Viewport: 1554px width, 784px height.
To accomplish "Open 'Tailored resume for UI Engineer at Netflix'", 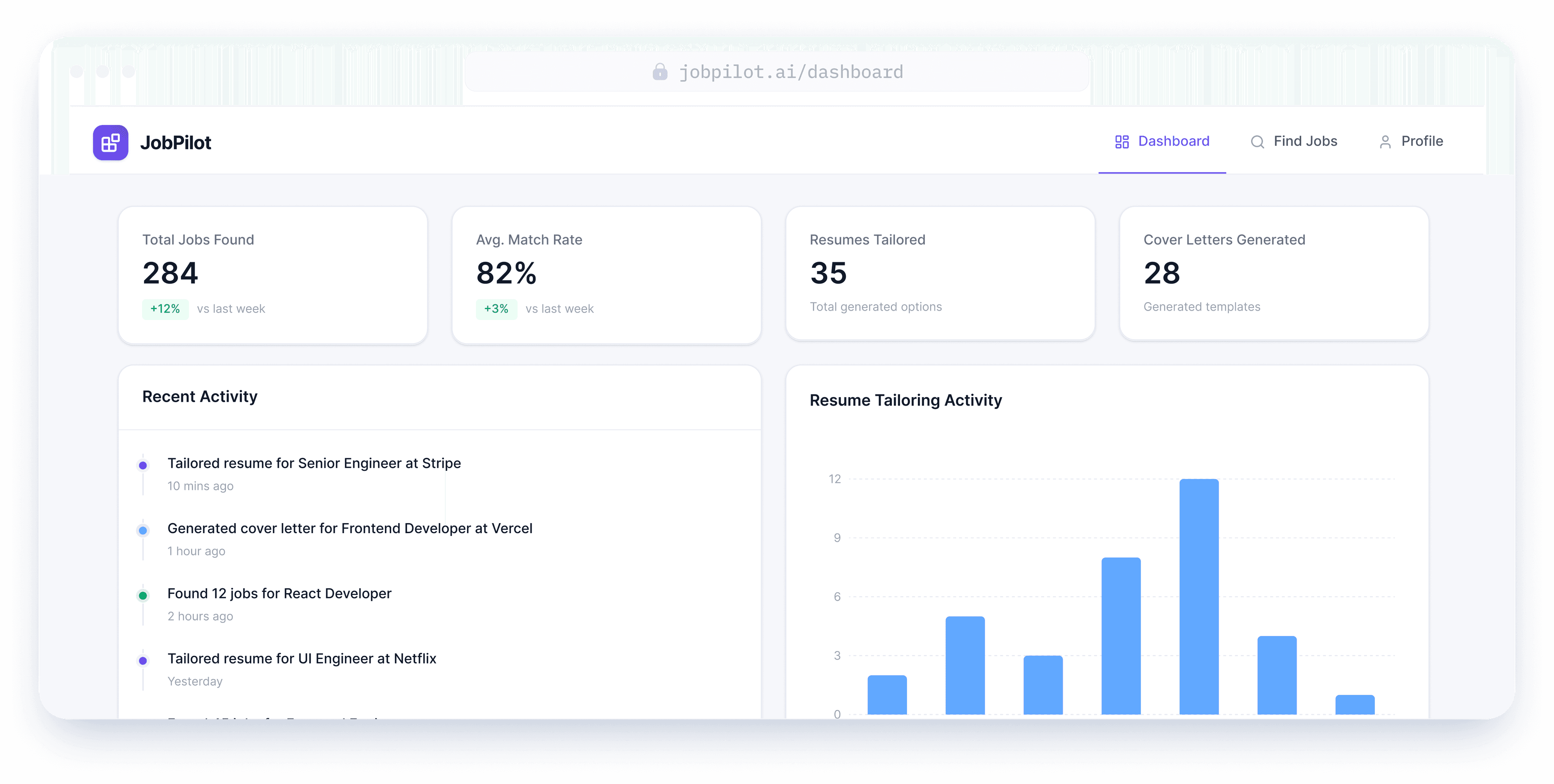I will (x=301, y=659).
